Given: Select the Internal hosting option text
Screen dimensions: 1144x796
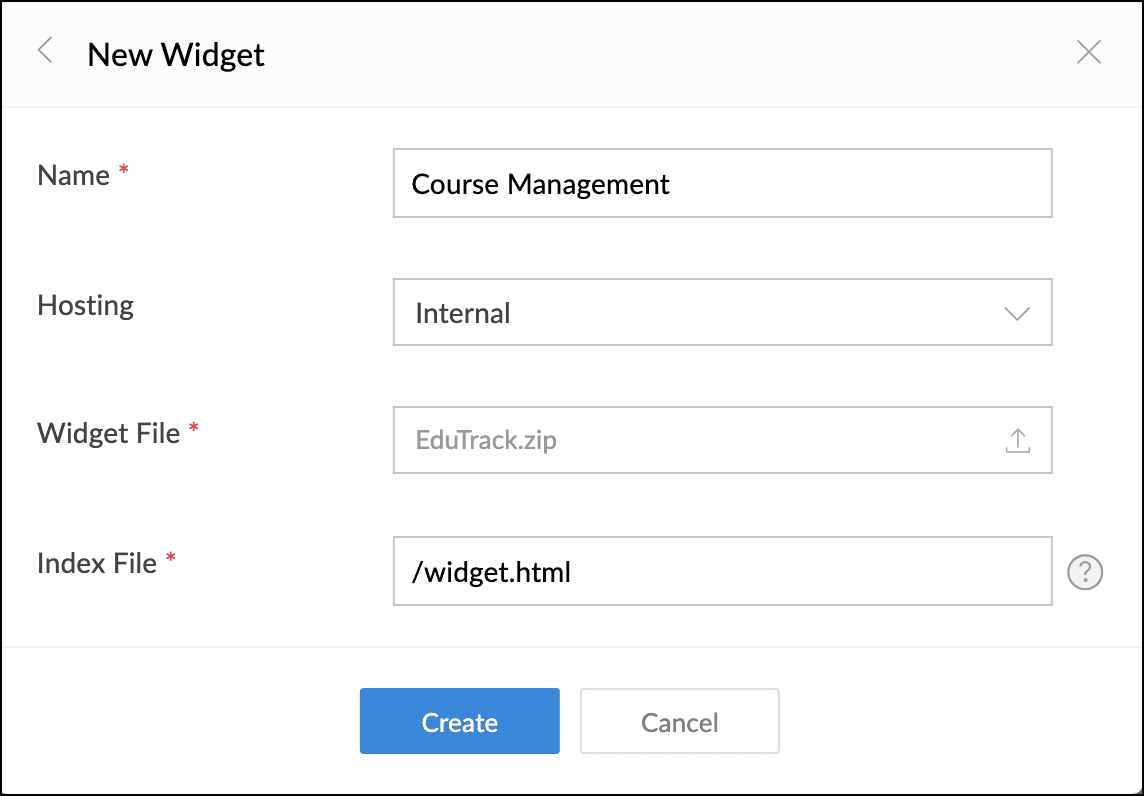Looking at the screenshot, I should pos(463,313).
